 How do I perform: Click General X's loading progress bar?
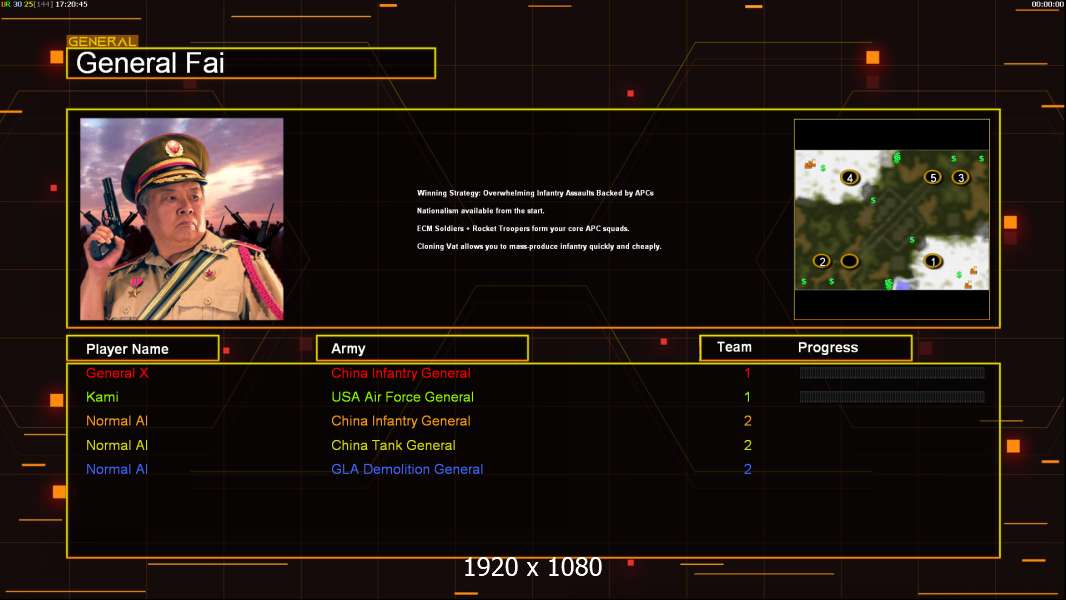(892, 372)
